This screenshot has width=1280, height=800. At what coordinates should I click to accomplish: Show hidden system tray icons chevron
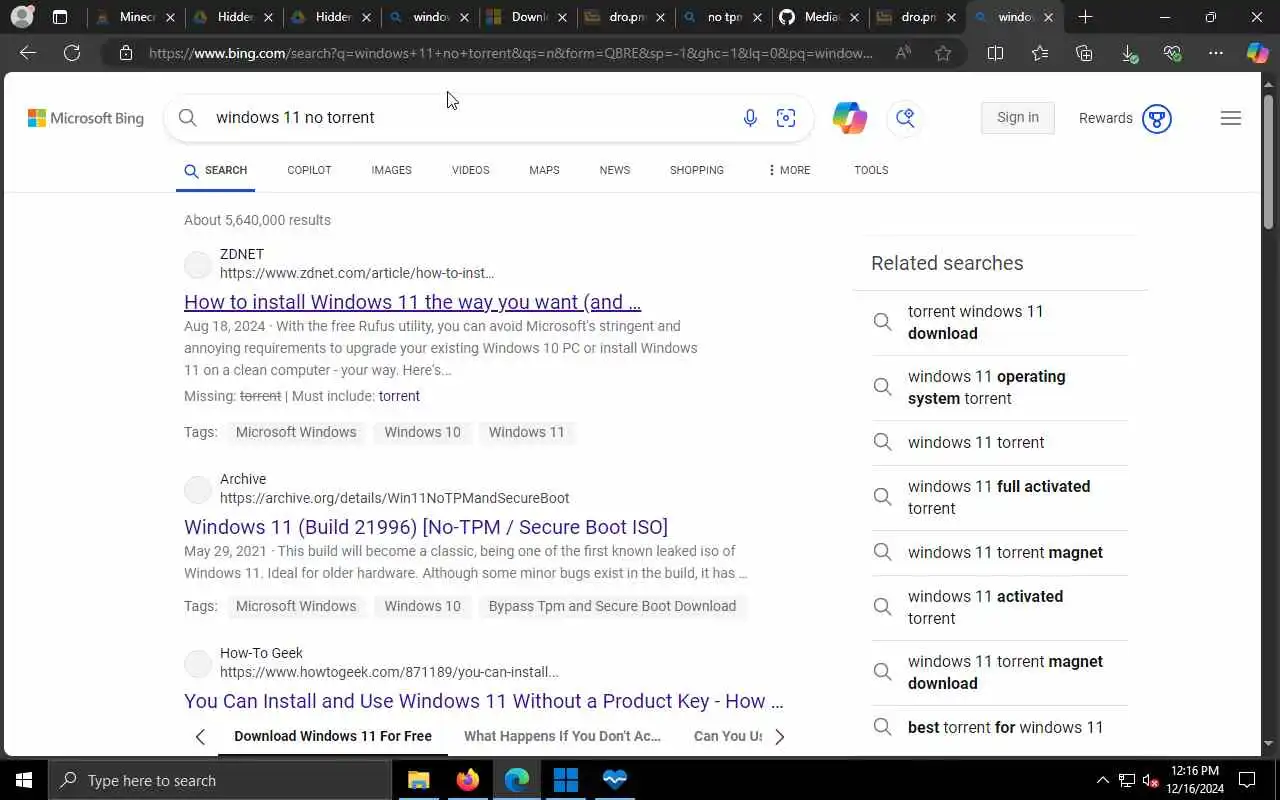pos(1103,780)
